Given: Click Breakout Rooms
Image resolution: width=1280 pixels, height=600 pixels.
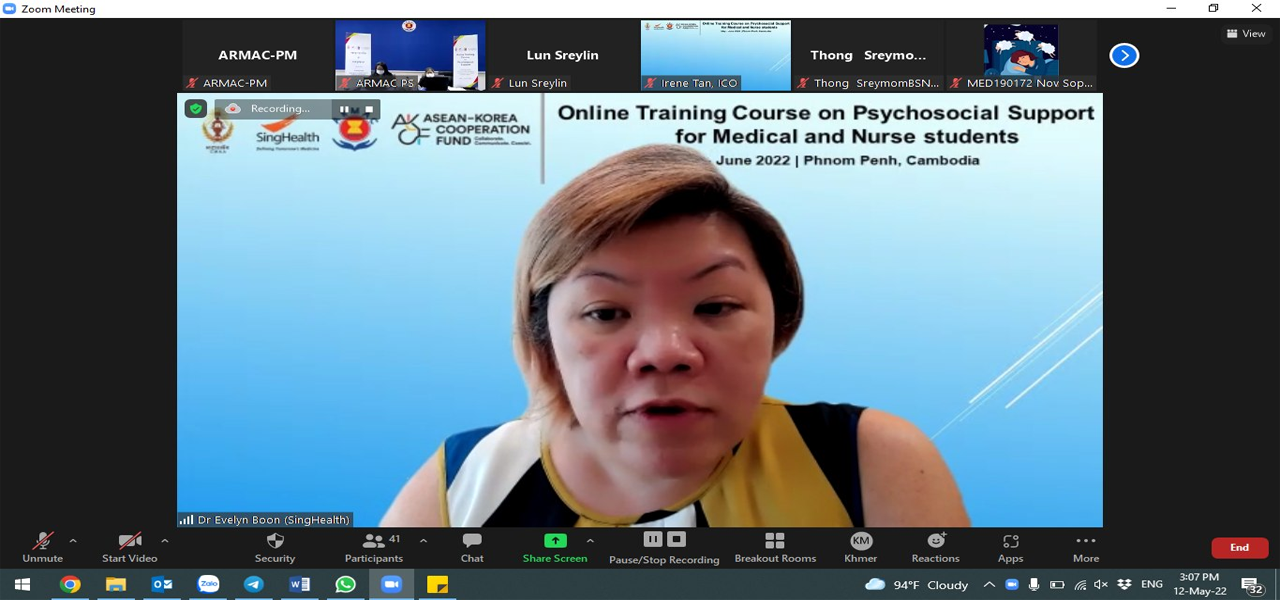Looking at the screenshot, I should (775, 547).
